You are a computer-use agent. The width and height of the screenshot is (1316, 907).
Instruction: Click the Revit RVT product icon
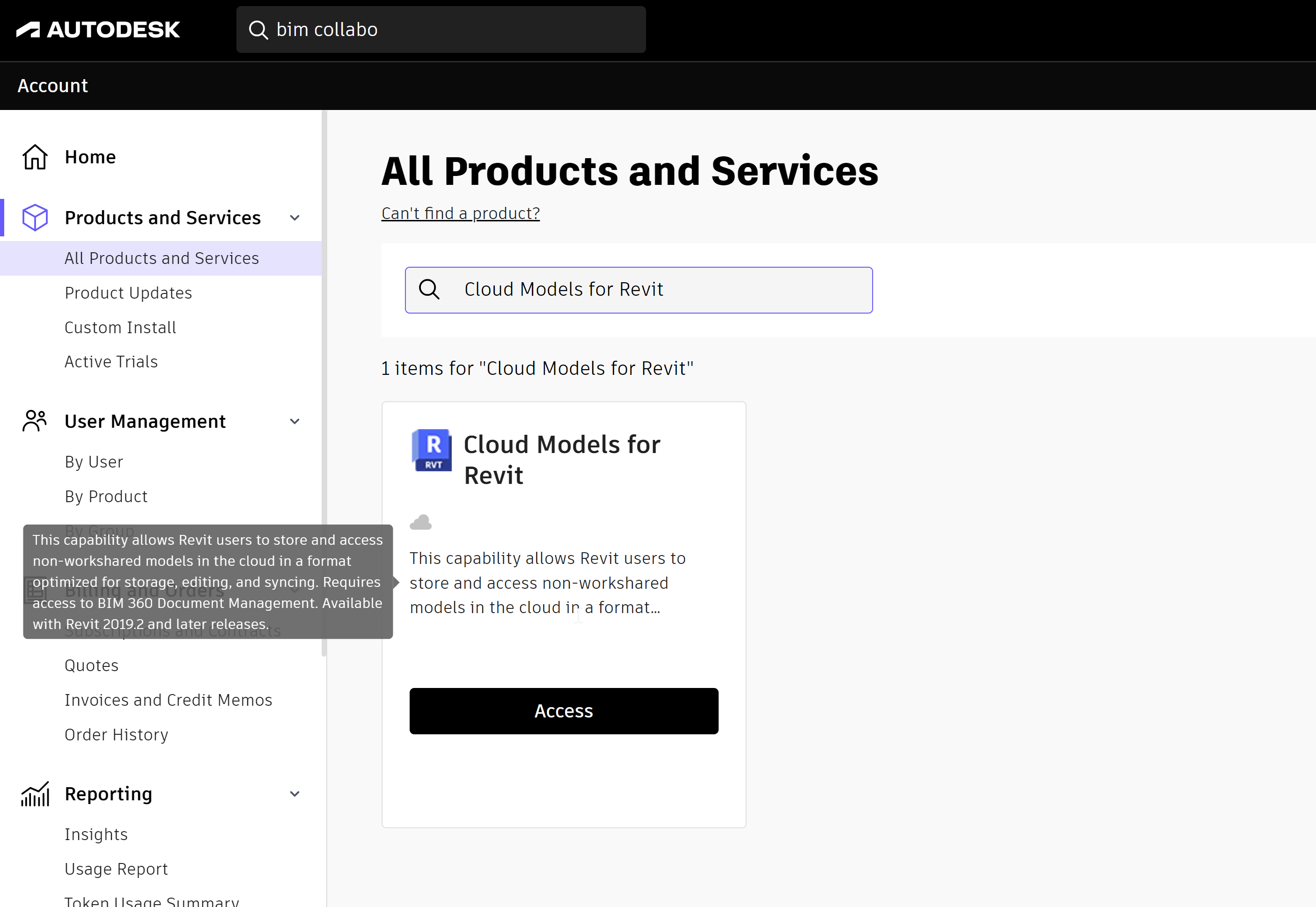click(x=432, y=450)
